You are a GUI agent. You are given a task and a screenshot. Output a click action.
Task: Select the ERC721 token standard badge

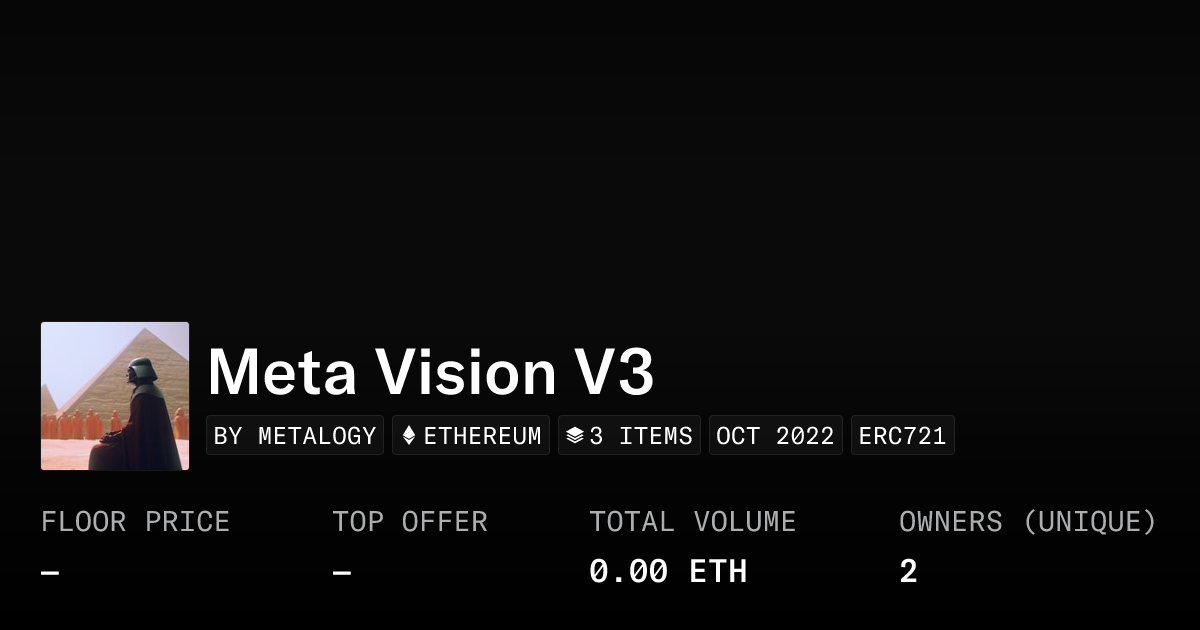902,436
